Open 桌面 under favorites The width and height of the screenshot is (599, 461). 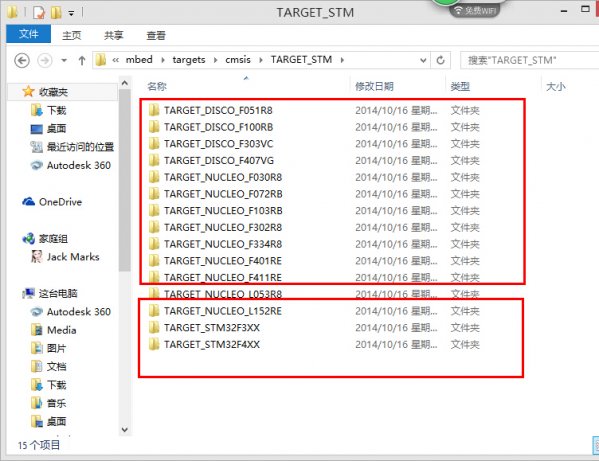click(56, 129)
